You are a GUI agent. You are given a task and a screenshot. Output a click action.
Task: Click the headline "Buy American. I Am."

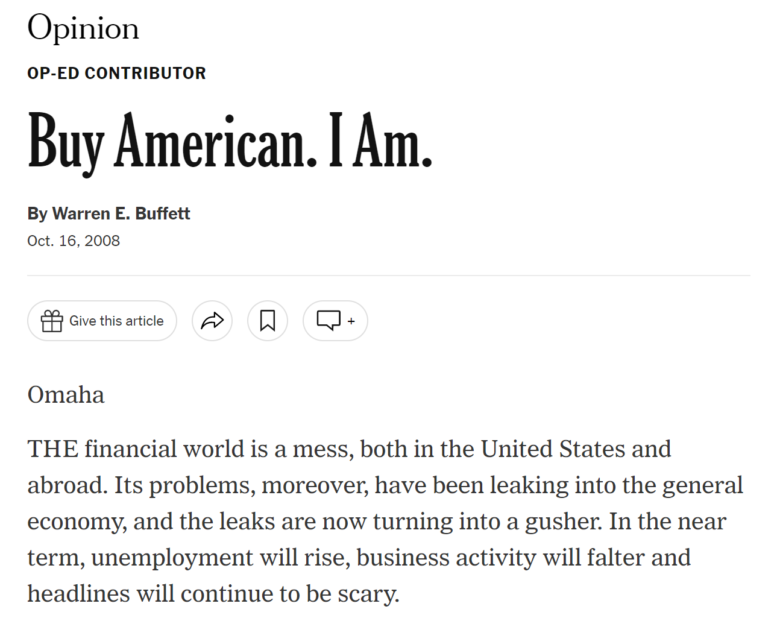coord(230,143)
